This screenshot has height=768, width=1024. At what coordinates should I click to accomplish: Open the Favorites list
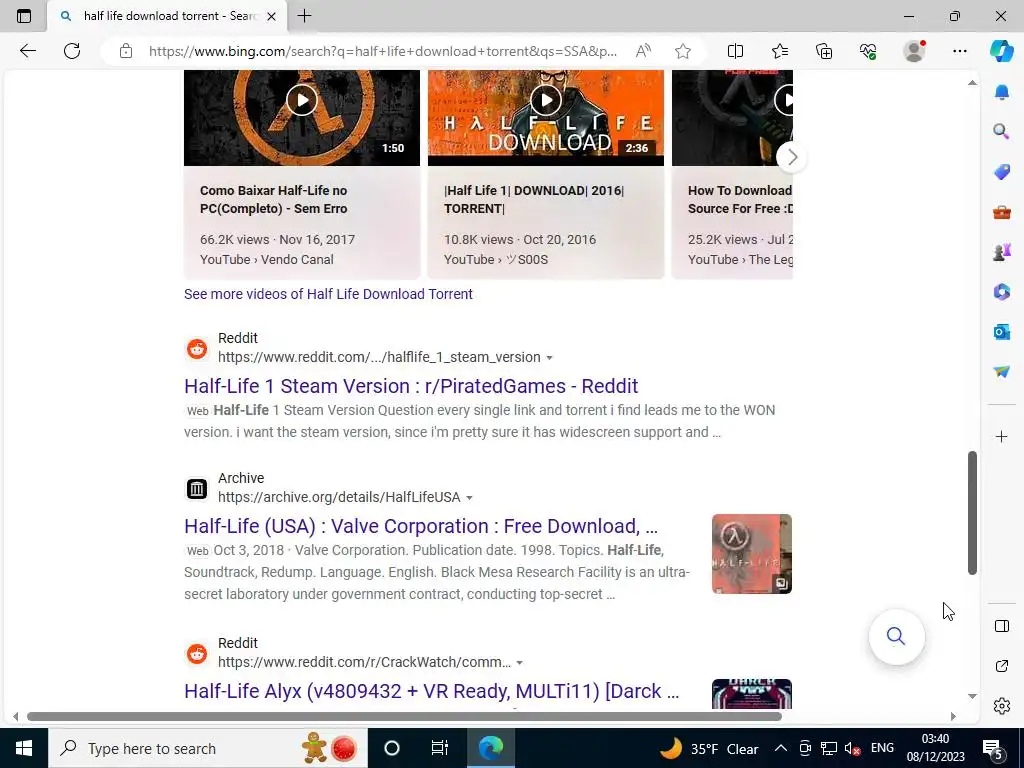pyautogui.click(x=780, y=51)
